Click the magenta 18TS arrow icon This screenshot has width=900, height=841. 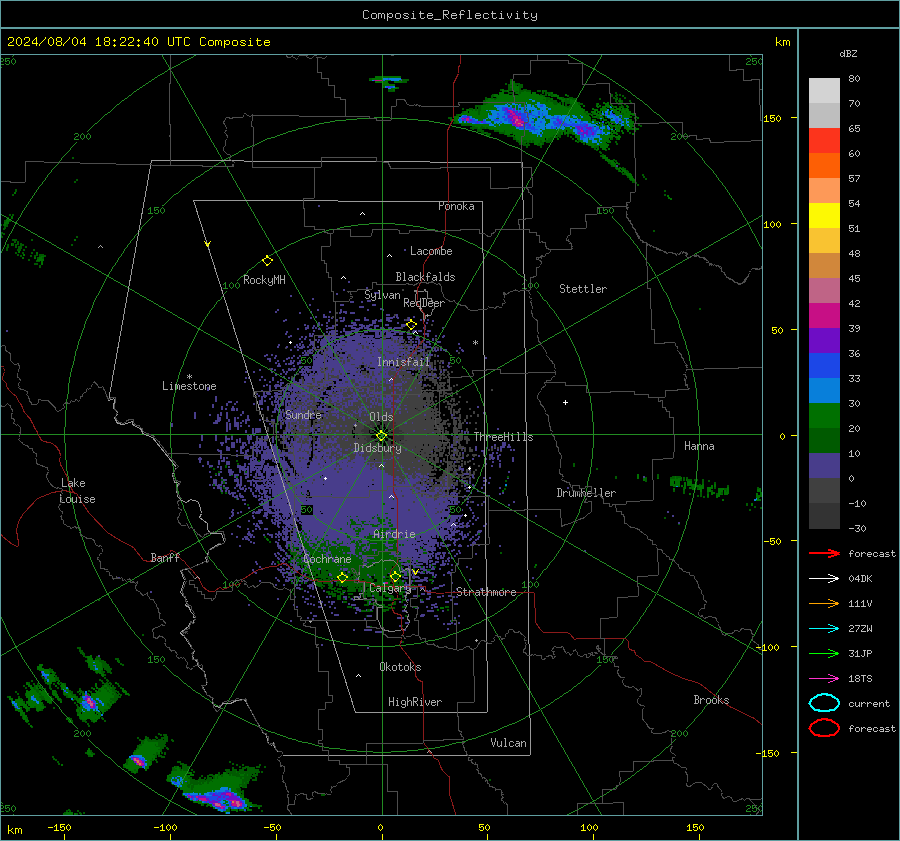coord(824,679)
